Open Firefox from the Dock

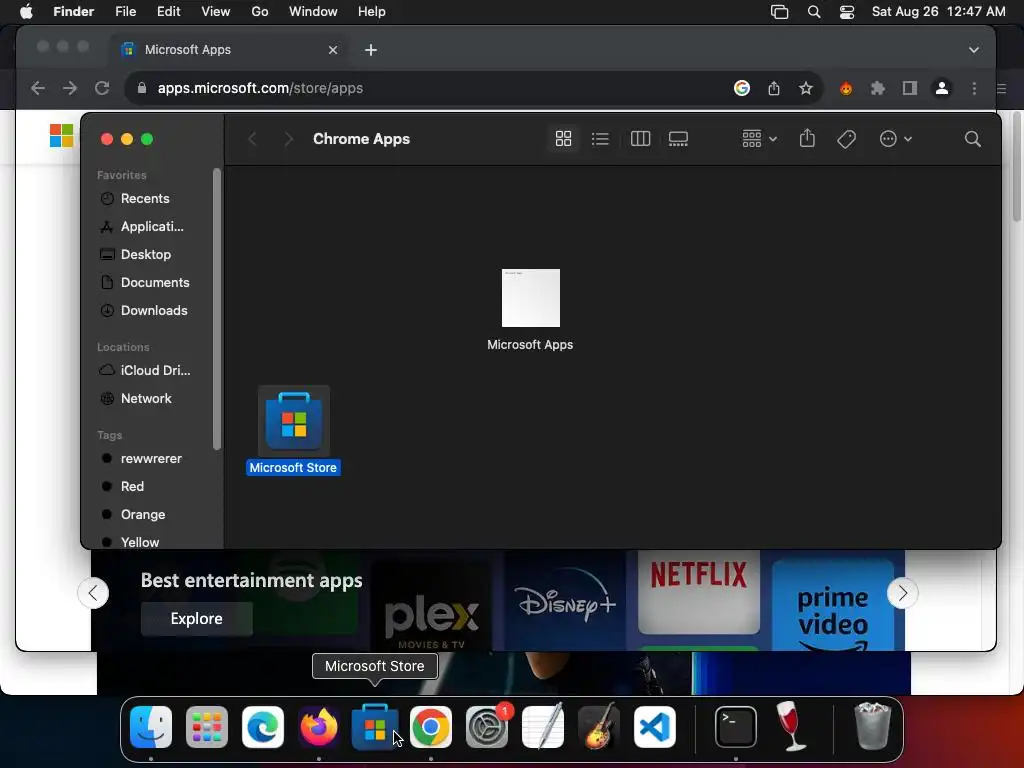pyautogui.click(x=319, y=727)
